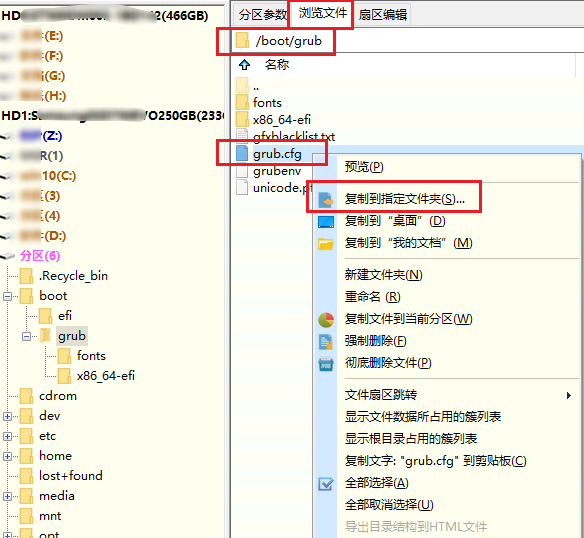Select the grub folder in tree

pyautogui.click(x=72, y=336)
